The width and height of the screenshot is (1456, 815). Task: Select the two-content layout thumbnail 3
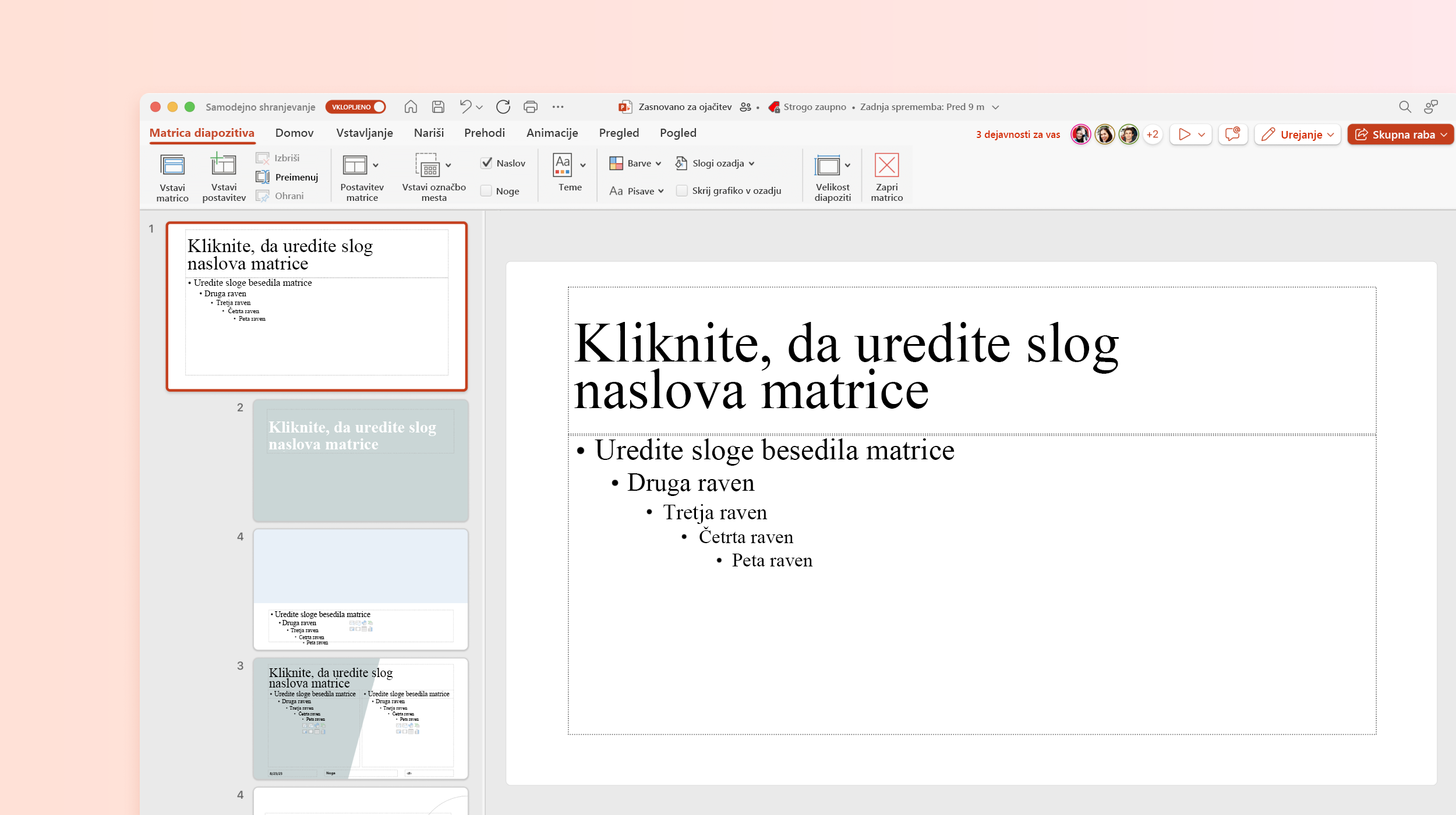click(361, 718)
